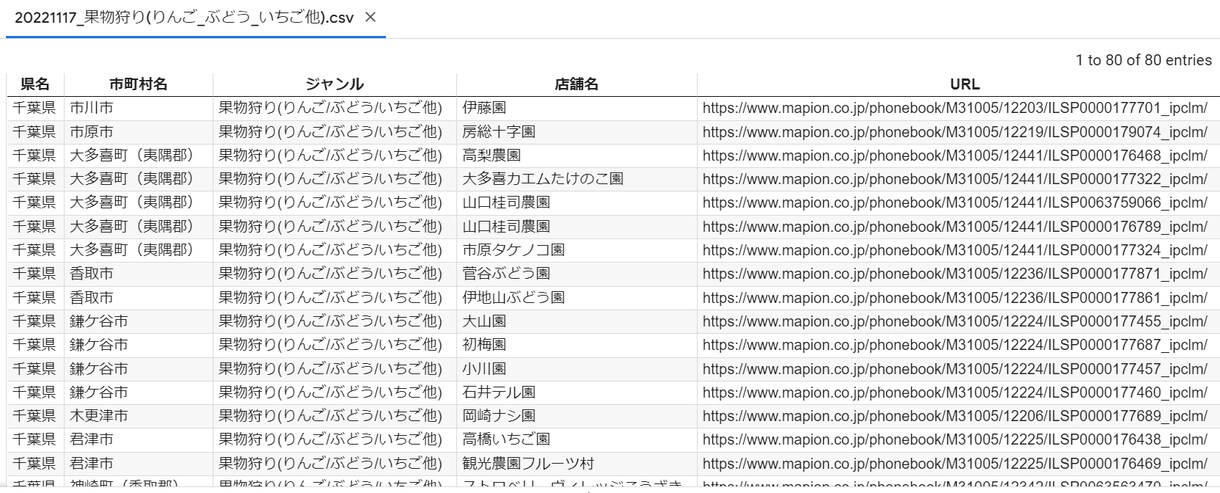Viewport: 1220px width, 493px height.
Task: Click 千葉県 cell in 岡崎ナシ園 row
Action: click(x=35, y=416)
